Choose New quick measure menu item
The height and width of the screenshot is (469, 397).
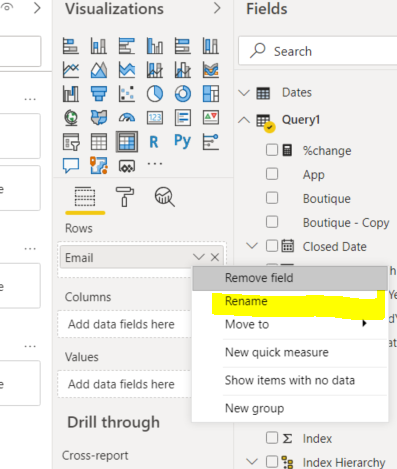(x=290, y=352)
